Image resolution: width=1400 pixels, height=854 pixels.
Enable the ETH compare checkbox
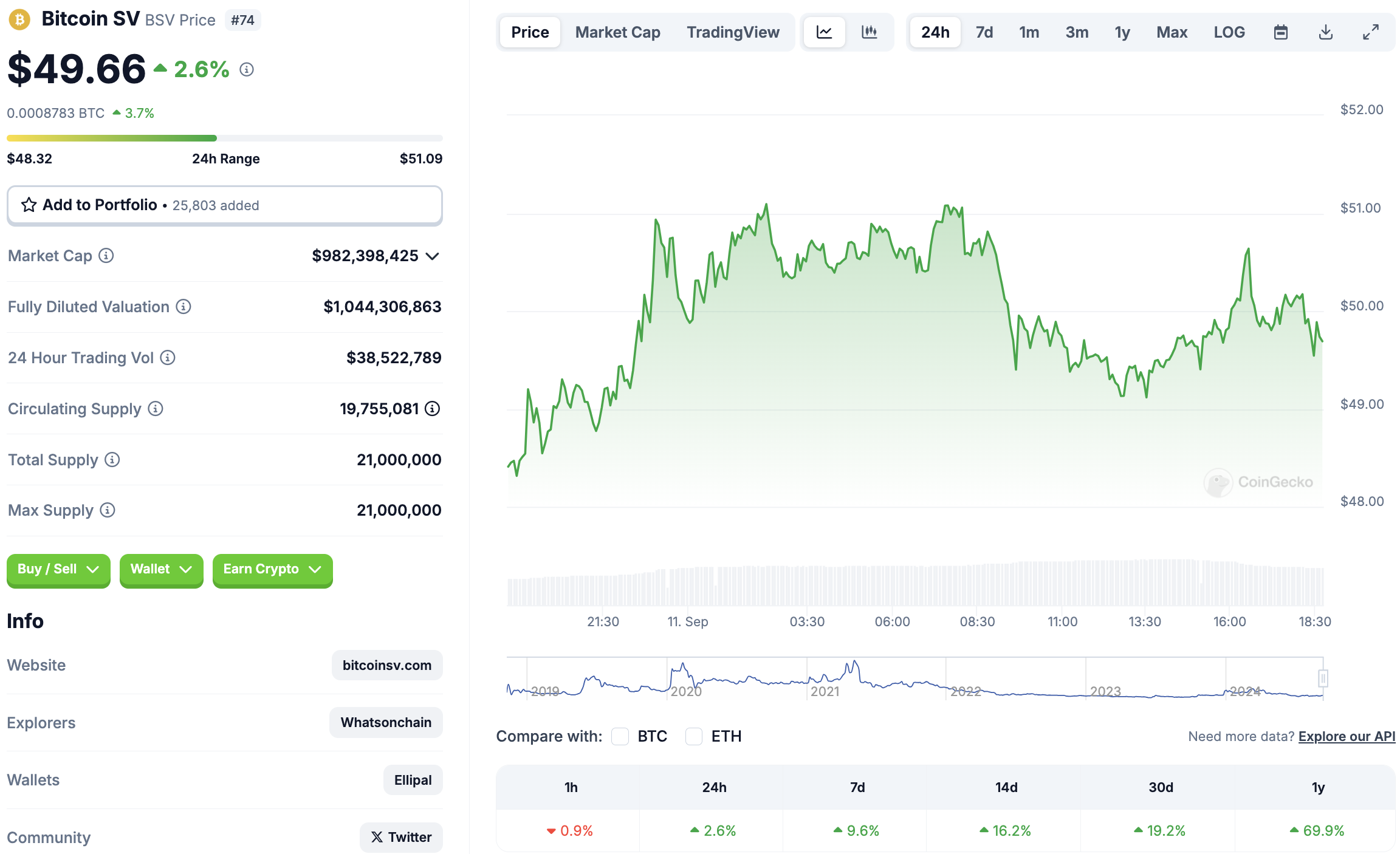click(x=694, y=736)
